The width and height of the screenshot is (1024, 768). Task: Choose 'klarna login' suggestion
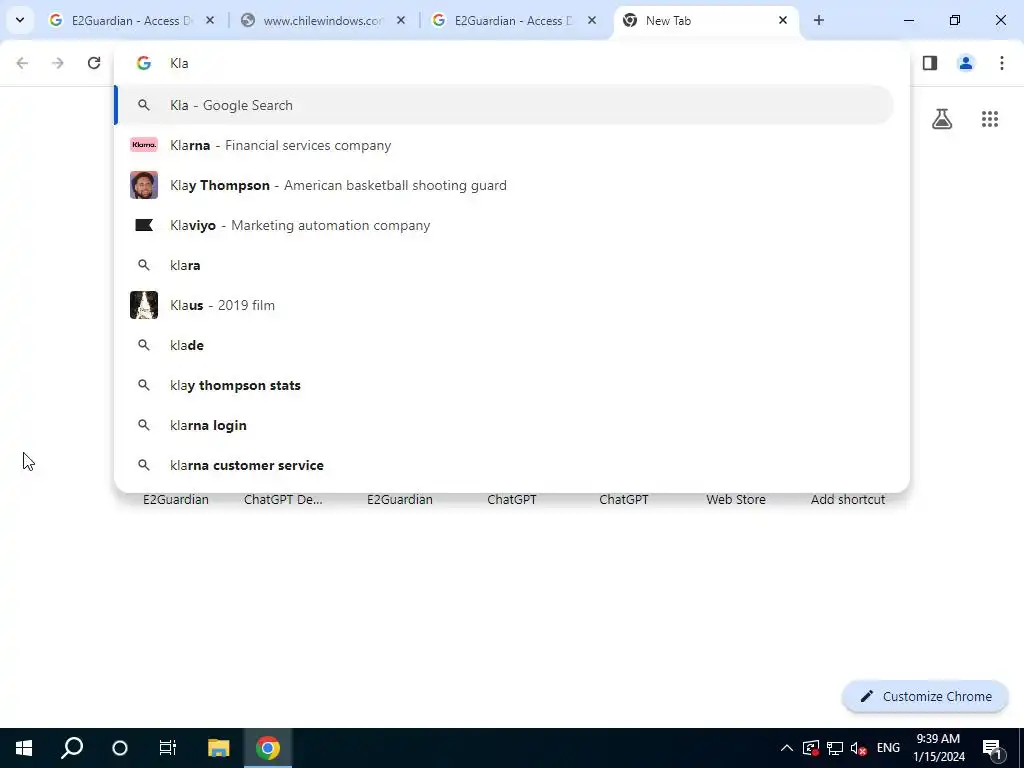(x=504, y=425)
